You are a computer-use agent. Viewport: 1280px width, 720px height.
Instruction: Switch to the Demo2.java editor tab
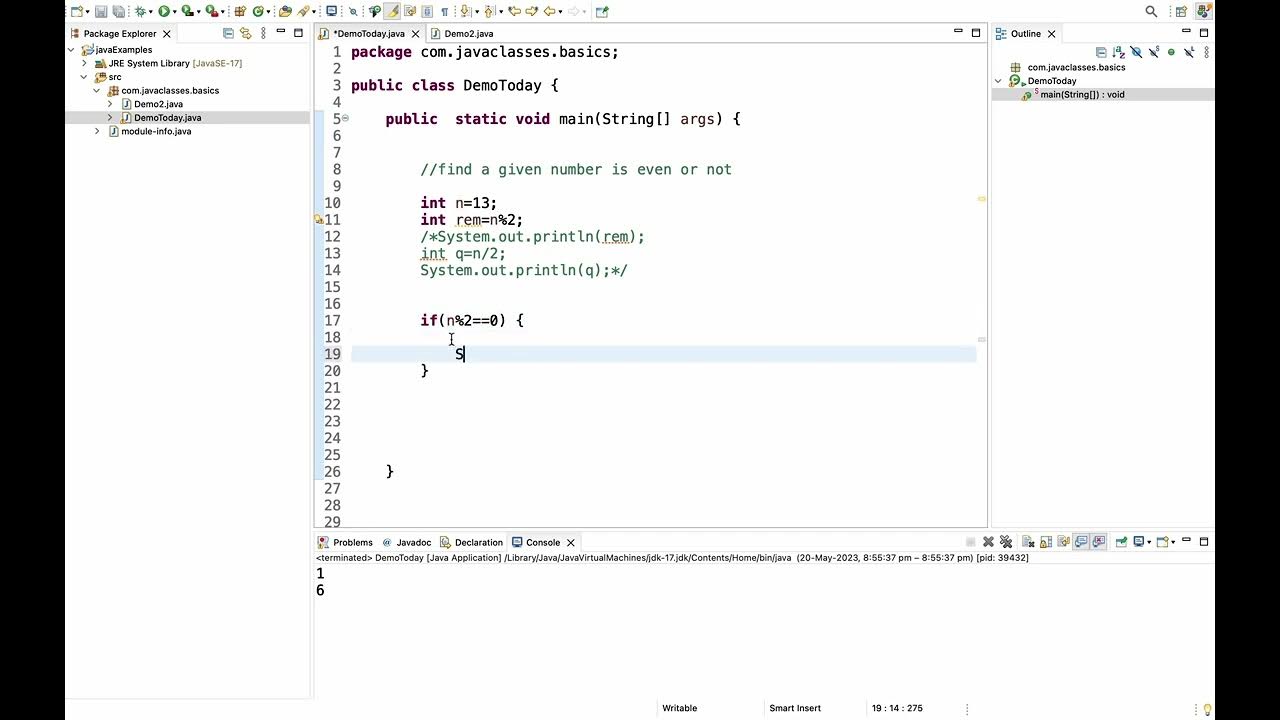pyautogui.click(x=469, y=34)
